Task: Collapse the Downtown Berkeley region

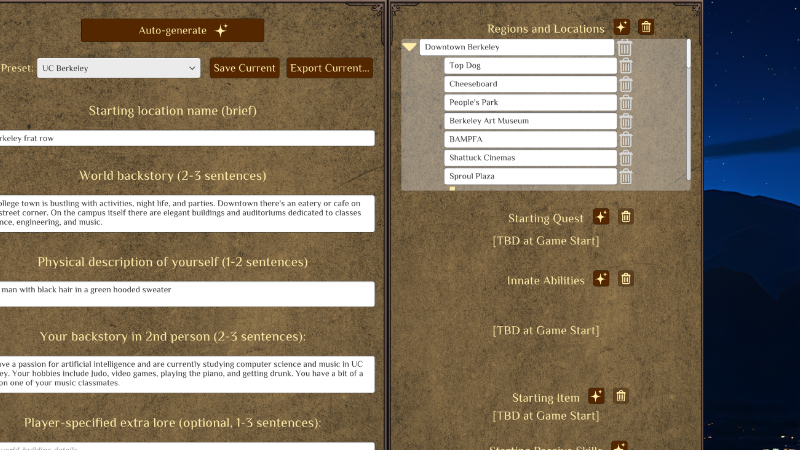Action: [x=409, y=47]
